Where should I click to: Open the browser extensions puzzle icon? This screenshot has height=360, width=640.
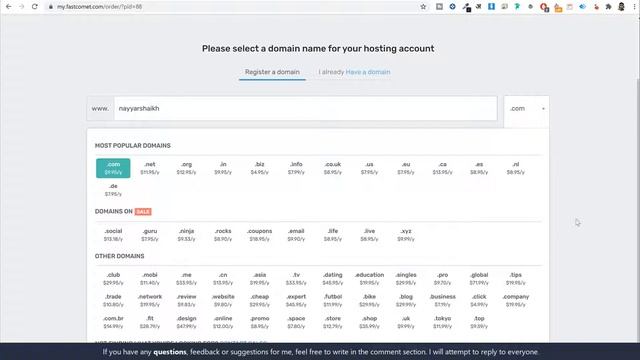pos(609,7)
